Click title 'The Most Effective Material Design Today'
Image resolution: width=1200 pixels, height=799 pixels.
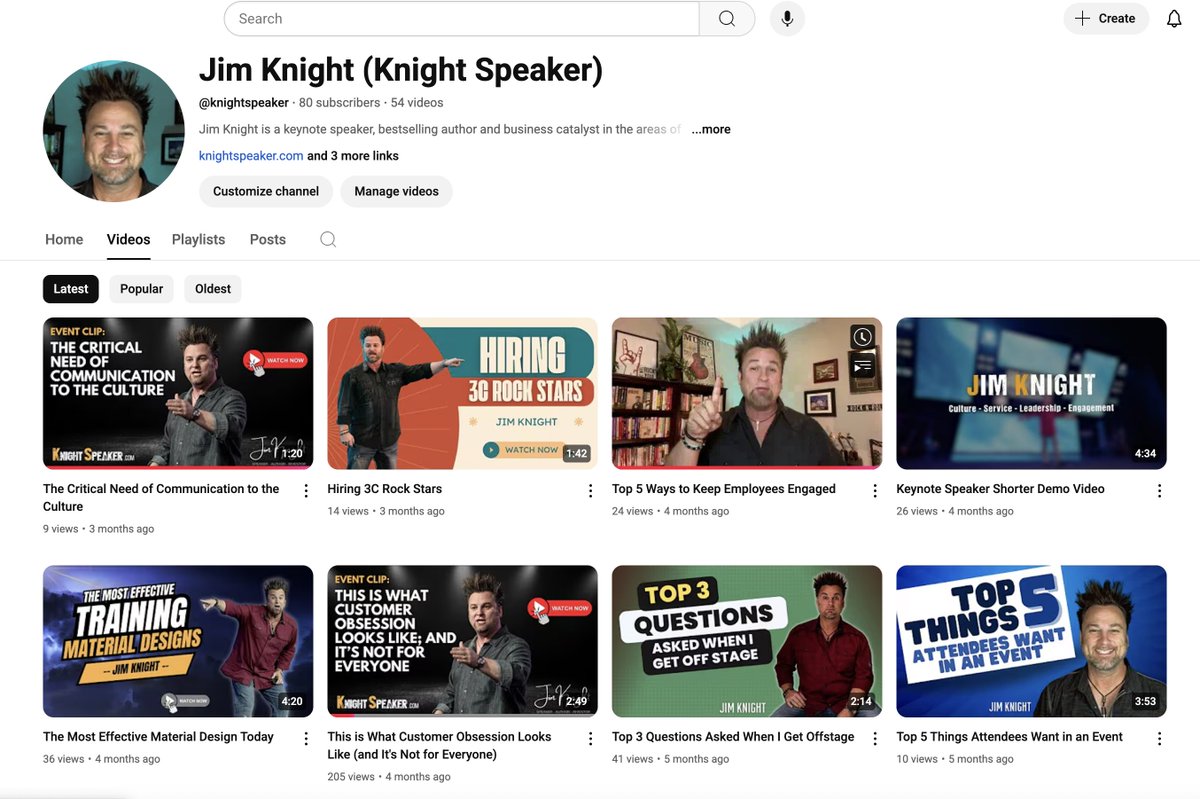[x=158, y=737]
